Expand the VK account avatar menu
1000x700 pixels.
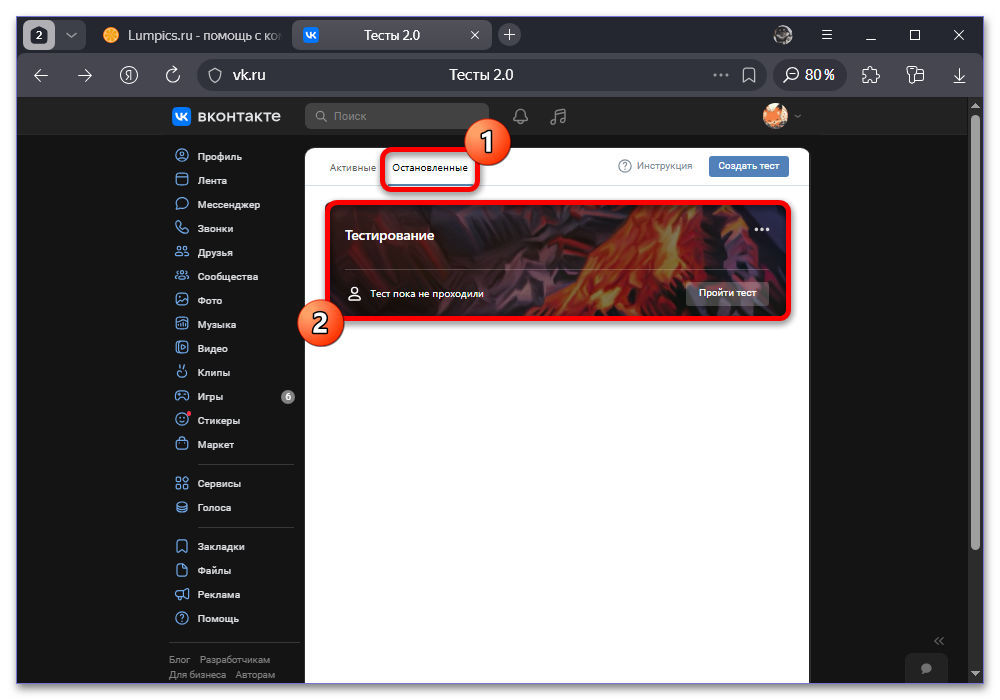[782, 116]
